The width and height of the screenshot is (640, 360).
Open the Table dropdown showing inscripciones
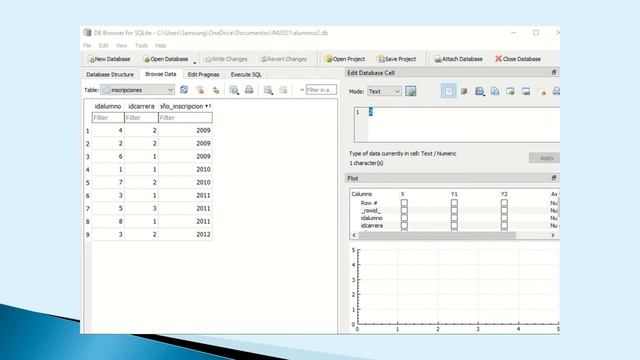coord(138,90)
